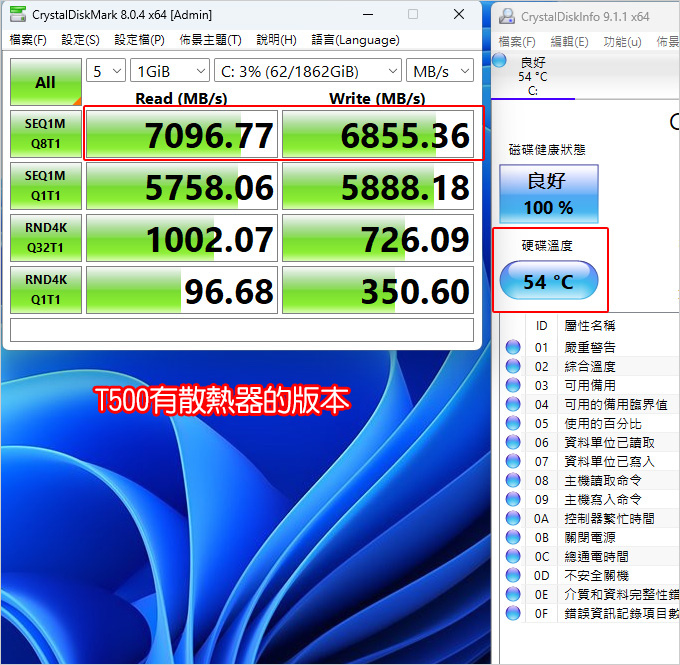Viewport: 680px width, 665px height.
Task: Close the CrystalDiskMark window
Action: tap(459, 14)
